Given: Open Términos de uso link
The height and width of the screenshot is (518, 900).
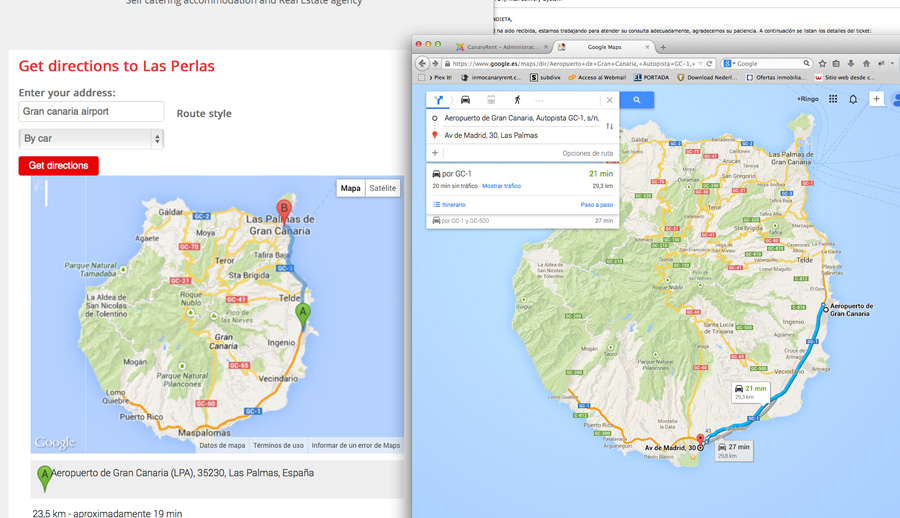Looking at the screenshot, I should [278, 445].
